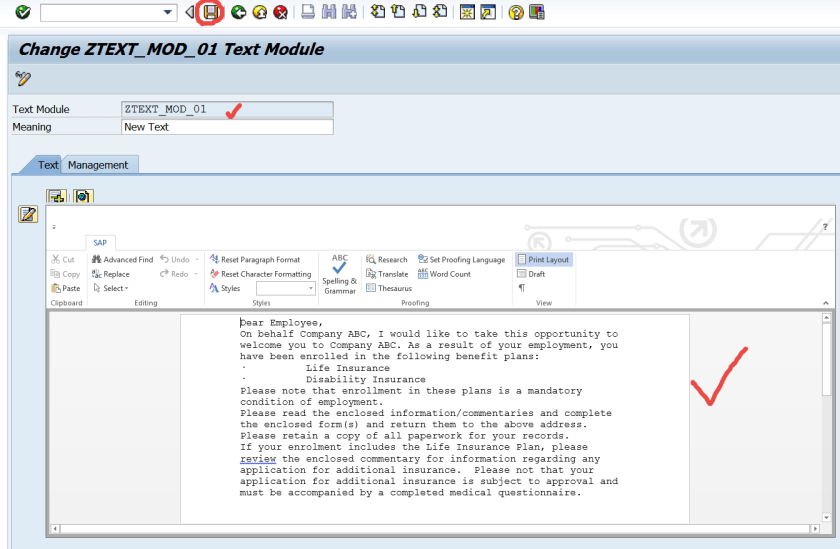Click the yellow Help question mark icon
Viewport: 840px width, 549px height.
515,12
